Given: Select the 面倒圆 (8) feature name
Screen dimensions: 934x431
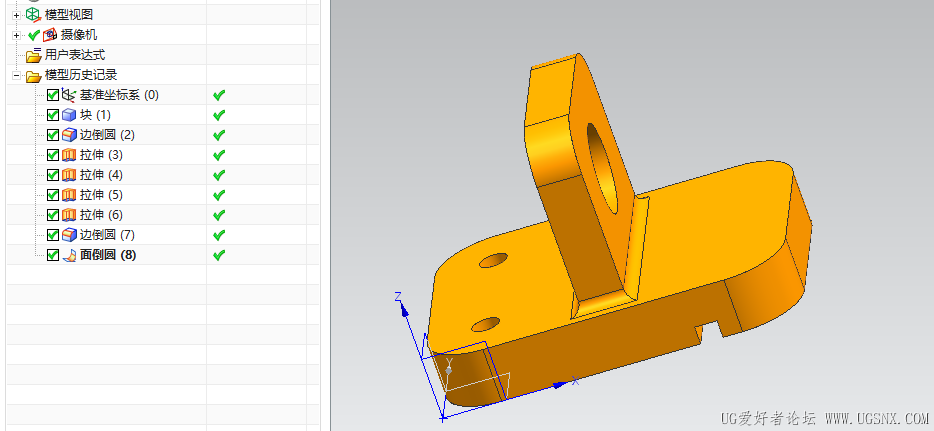Looking at the screenshot, I should (108, 255).
